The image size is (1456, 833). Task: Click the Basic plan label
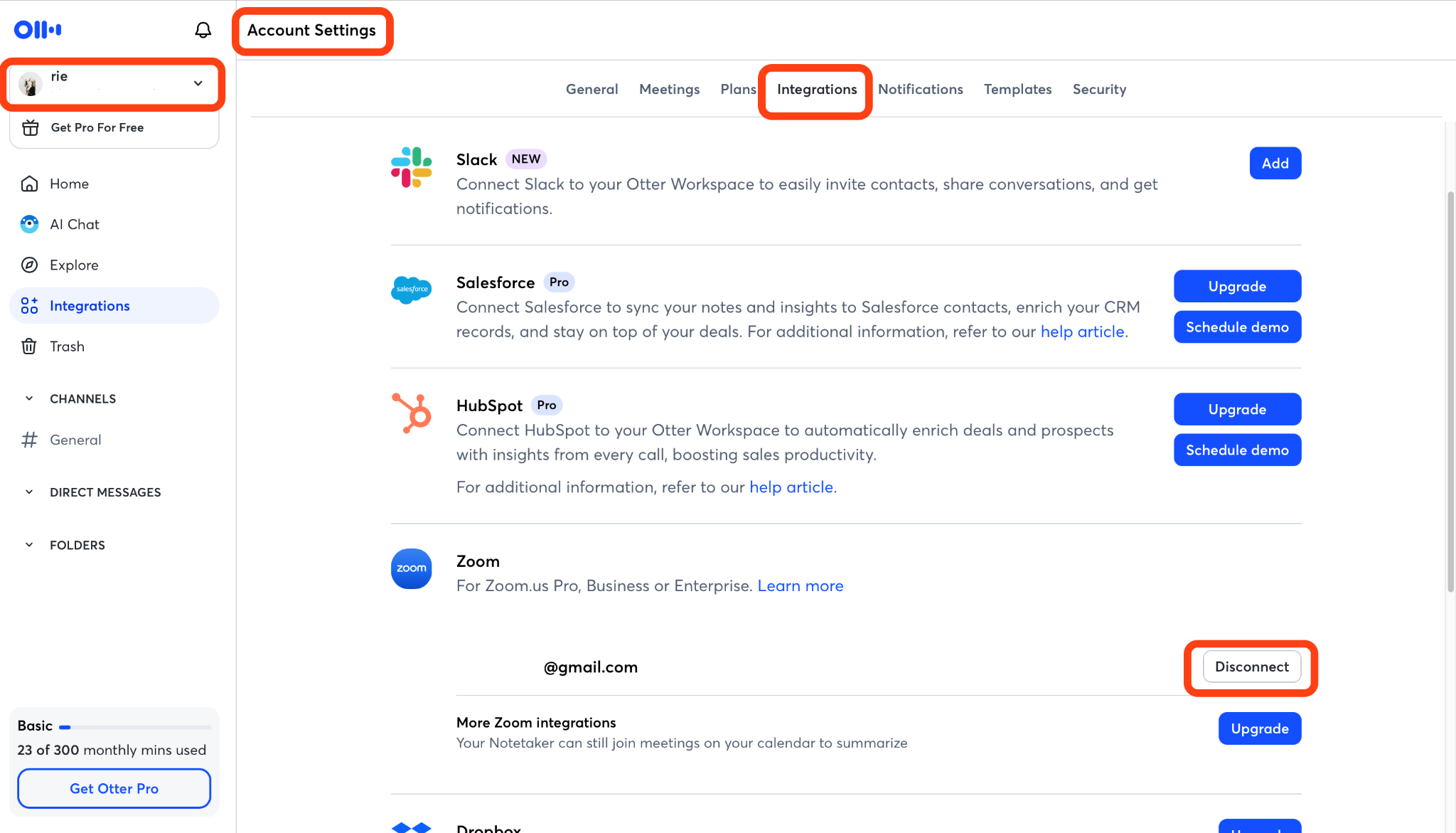click(x=35, y=726)
